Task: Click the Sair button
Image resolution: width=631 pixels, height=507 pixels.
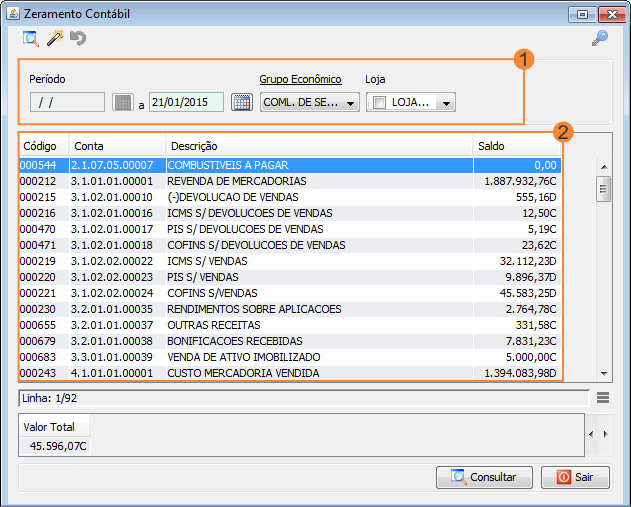Action: tap(575, 477)
